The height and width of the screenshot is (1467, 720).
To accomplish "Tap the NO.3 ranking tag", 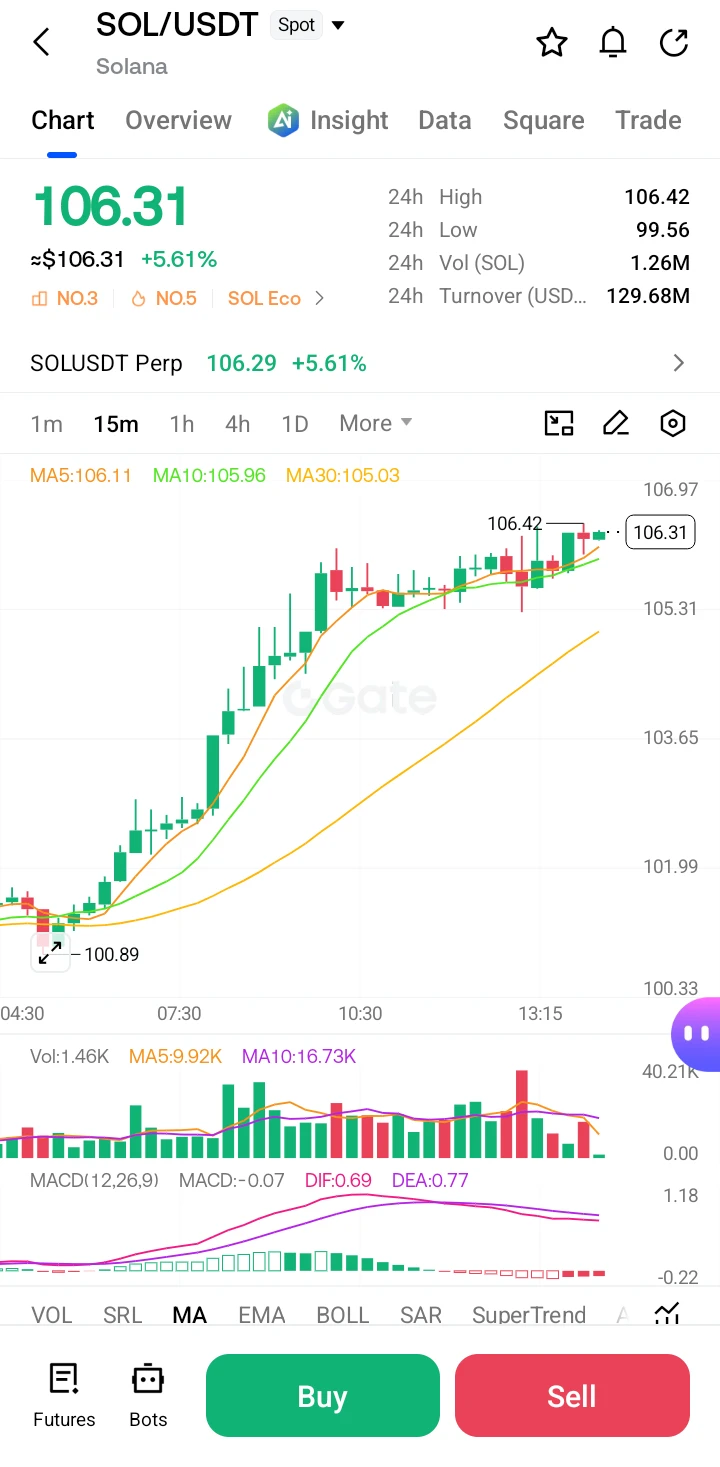I will click(65, 298).
